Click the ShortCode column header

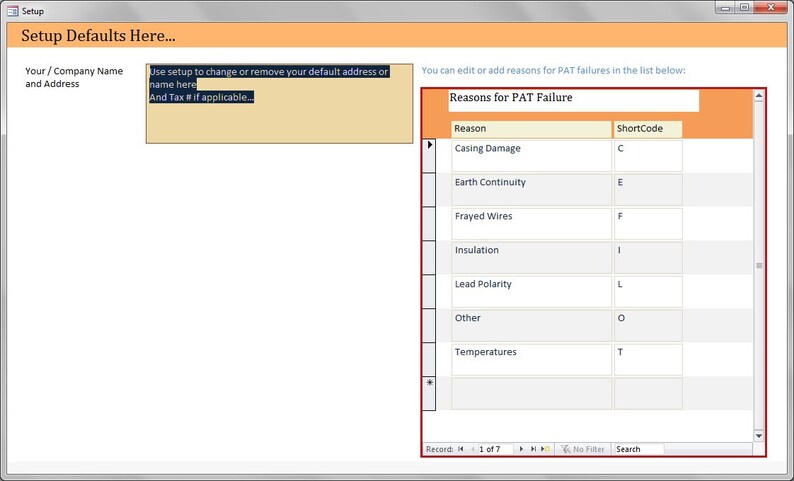[x=648, y=129]
